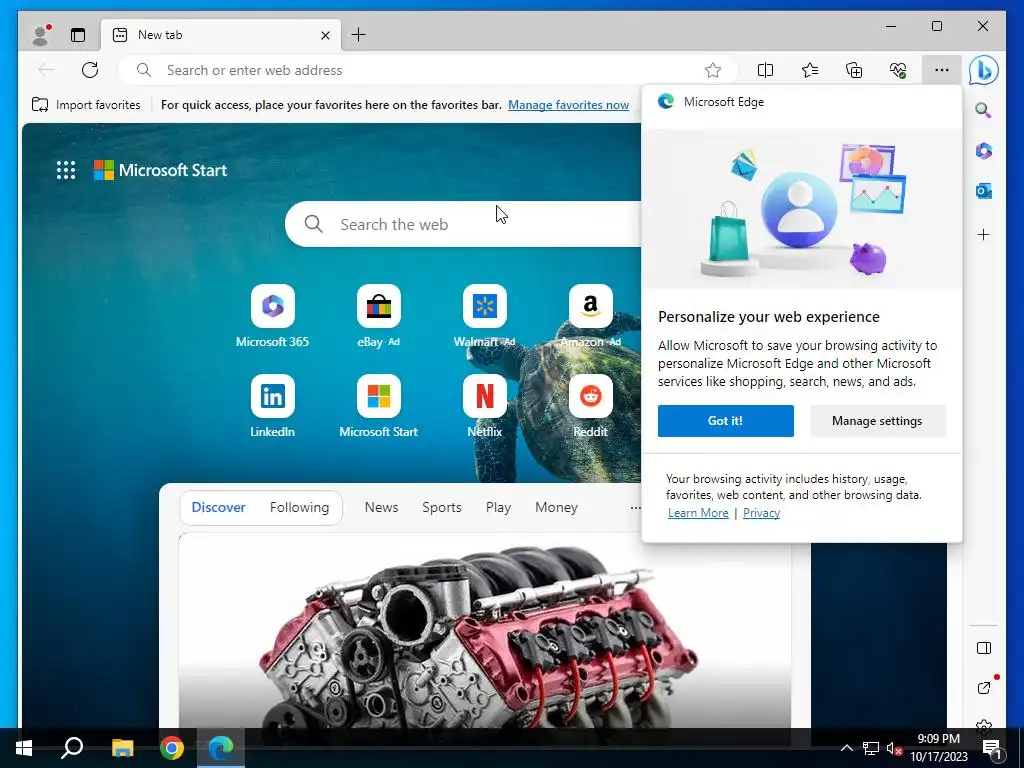Image resolution: width=1024 pixels, height=768 pixels.
Task: Click the Search the web field
Action: (464, 224)
